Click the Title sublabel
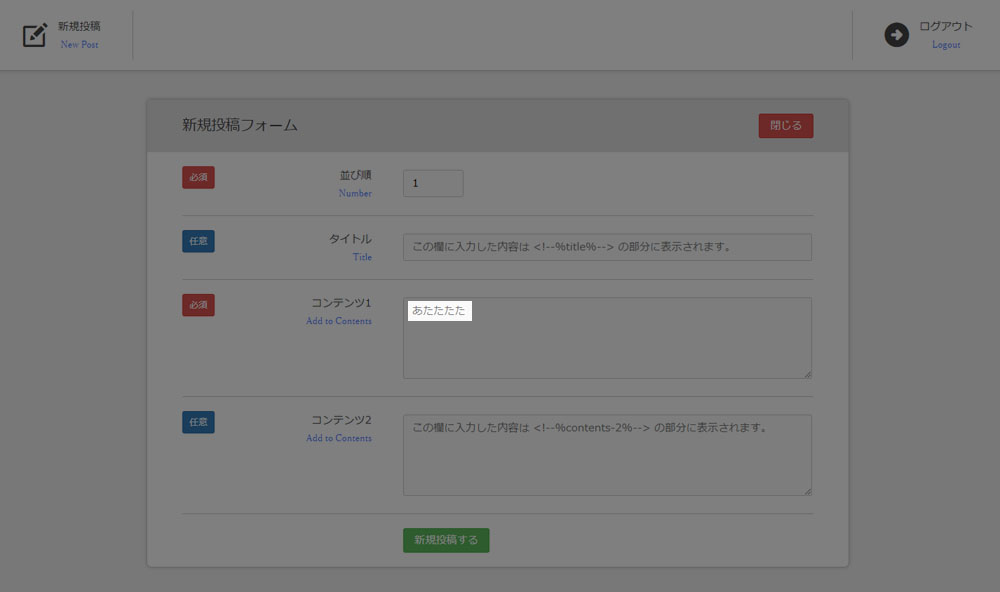The width and height of the screenshot is (1000, 592). coord(362,257)
